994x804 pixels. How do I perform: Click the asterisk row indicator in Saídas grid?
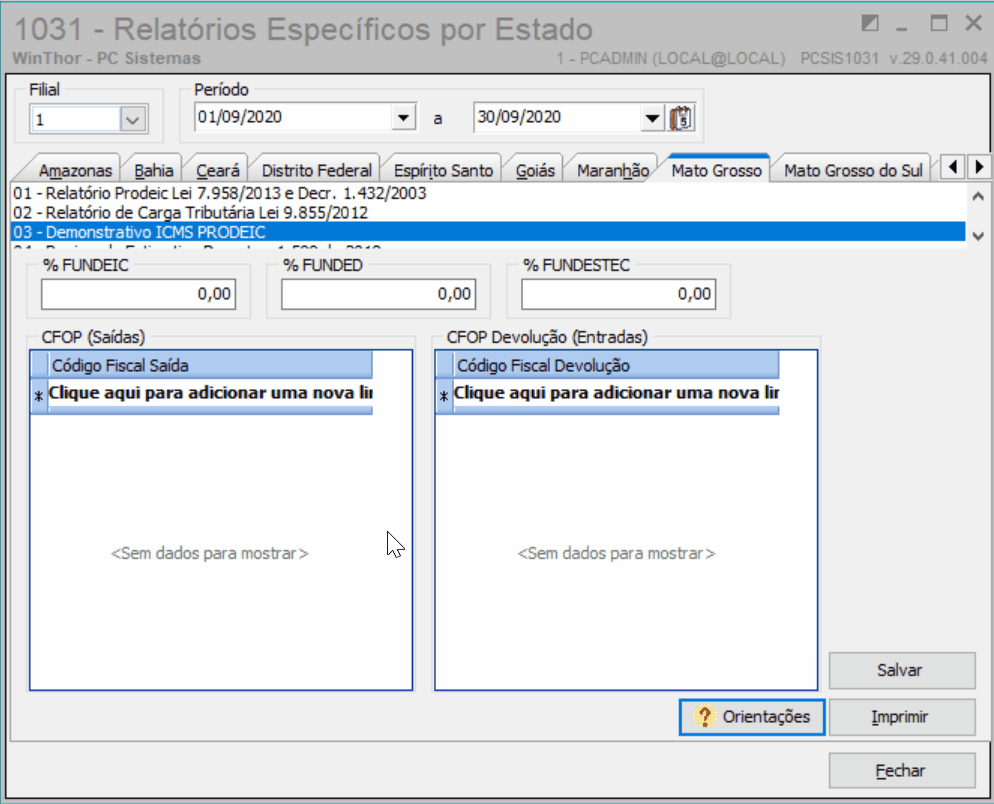39,397
